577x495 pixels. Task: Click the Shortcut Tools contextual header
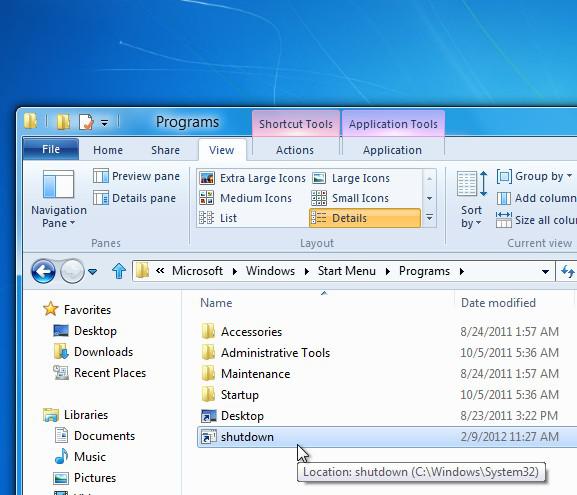coord(296,124)
